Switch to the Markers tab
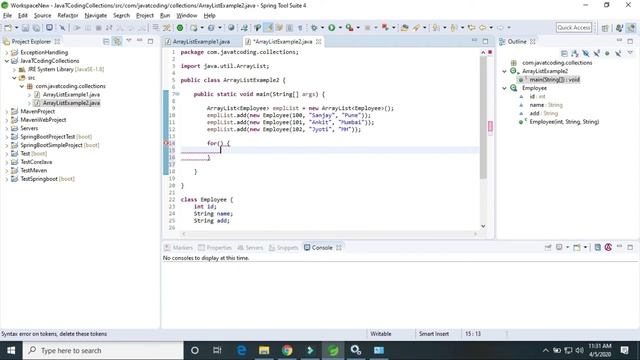 click(178, 248)
